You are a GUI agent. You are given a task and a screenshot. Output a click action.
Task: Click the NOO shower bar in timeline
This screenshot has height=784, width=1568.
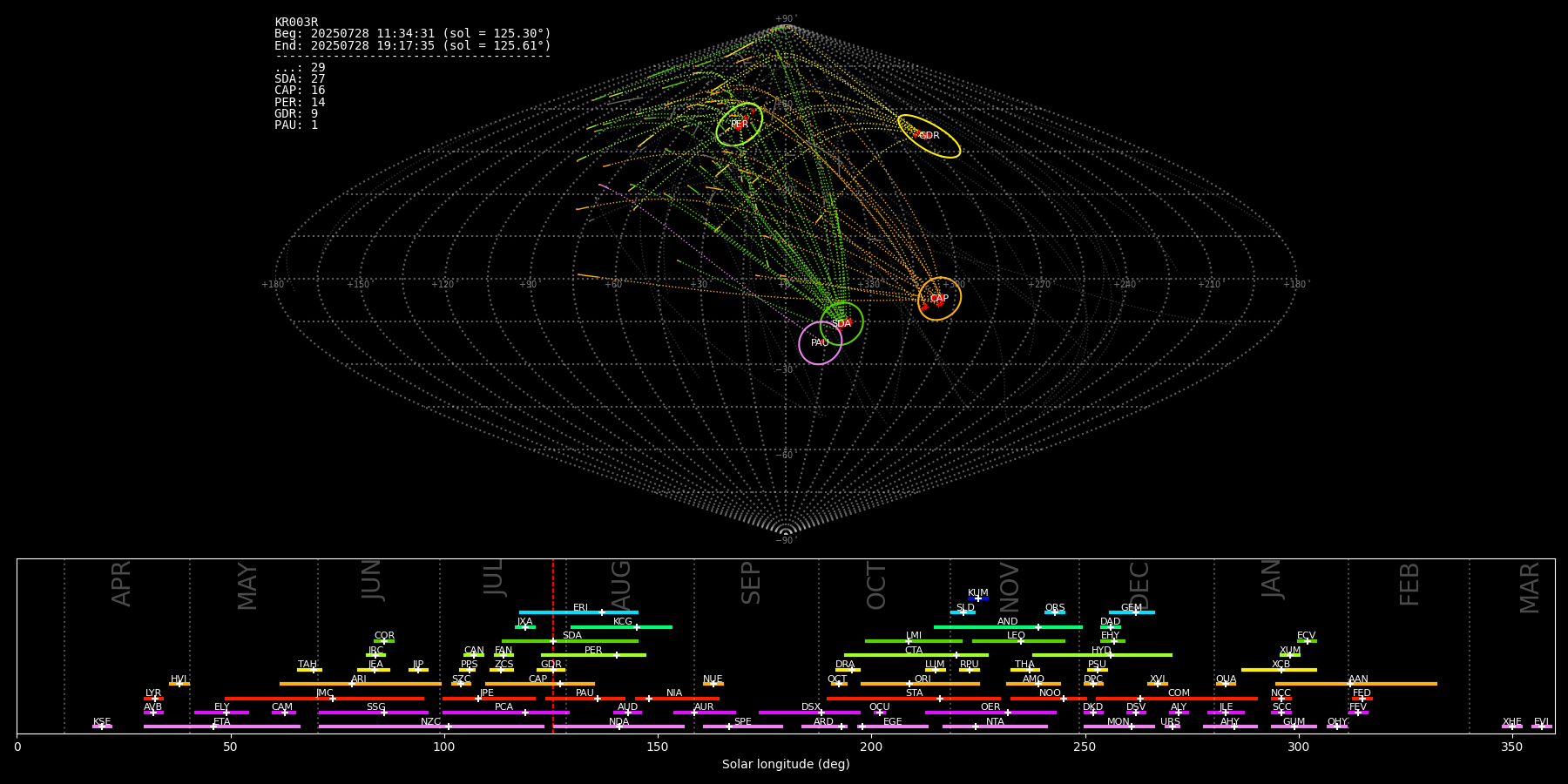click(x=1049, y=699)
